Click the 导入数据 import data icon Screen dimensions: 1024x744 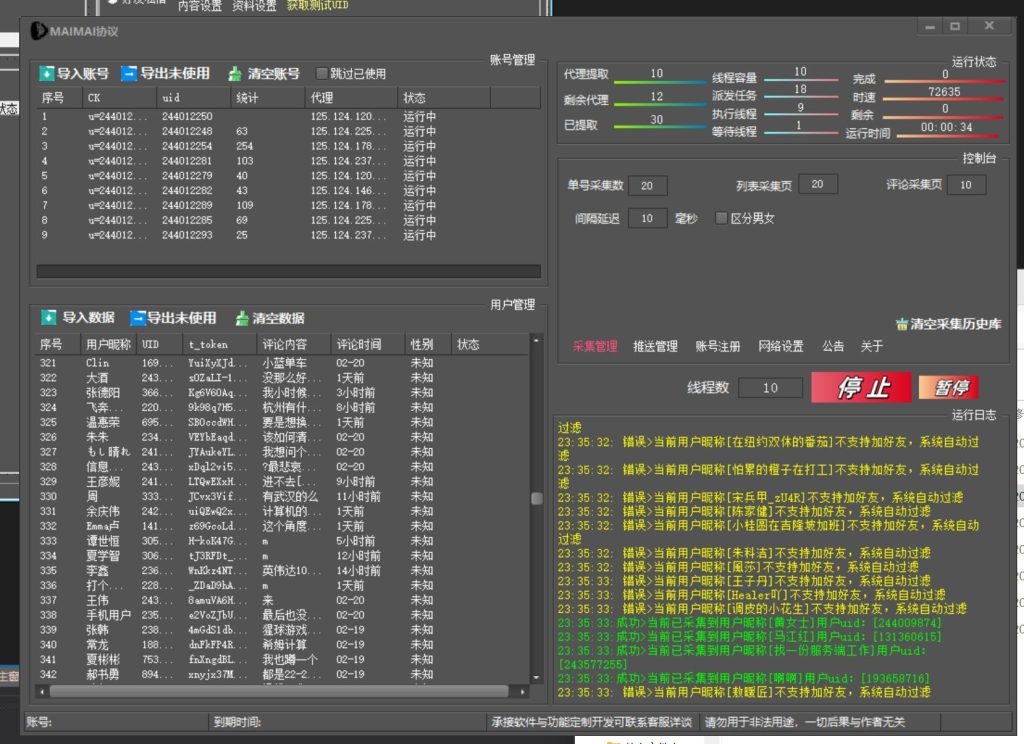[x=47, y=317]
